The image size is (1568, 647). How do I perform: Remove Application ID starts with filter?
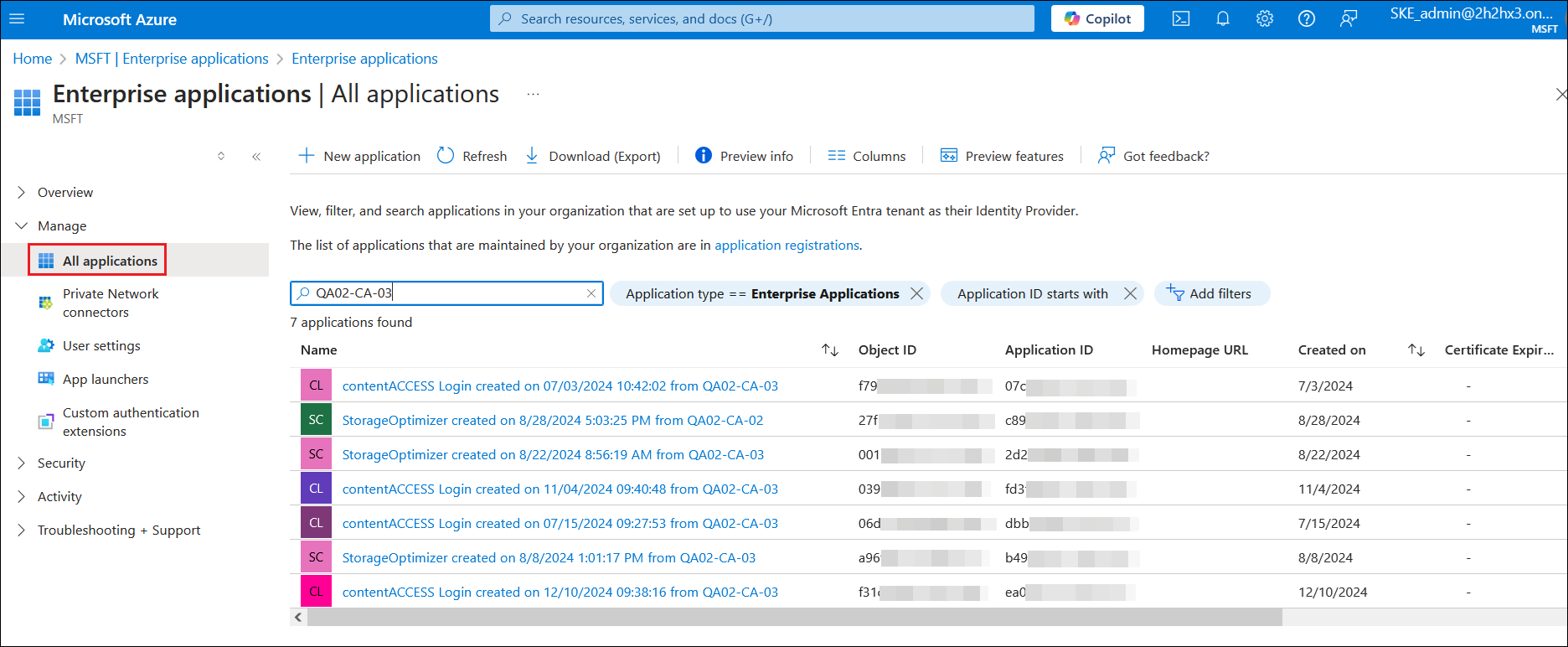[1130, 293]
